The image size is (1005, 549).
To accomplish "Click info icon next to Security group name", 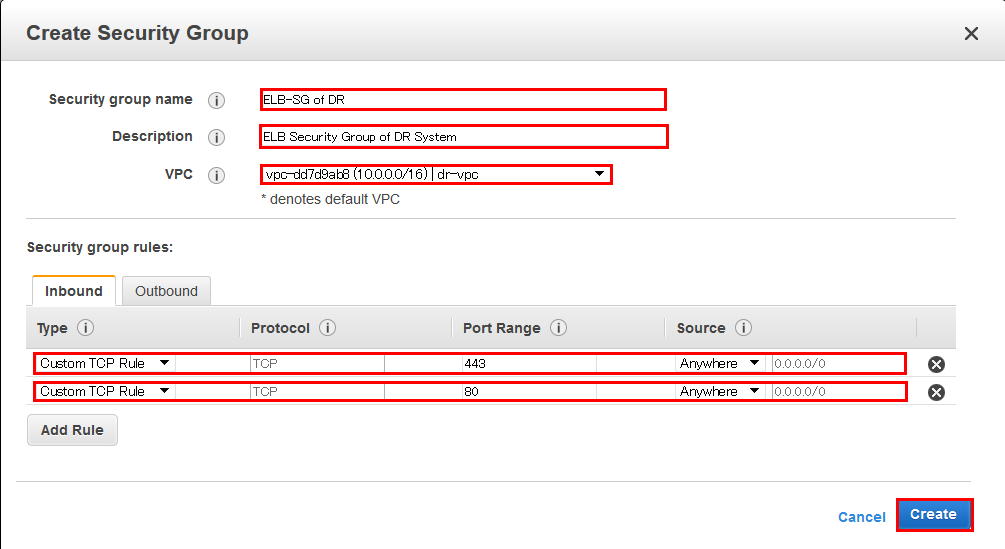I will tap(216, 100).
